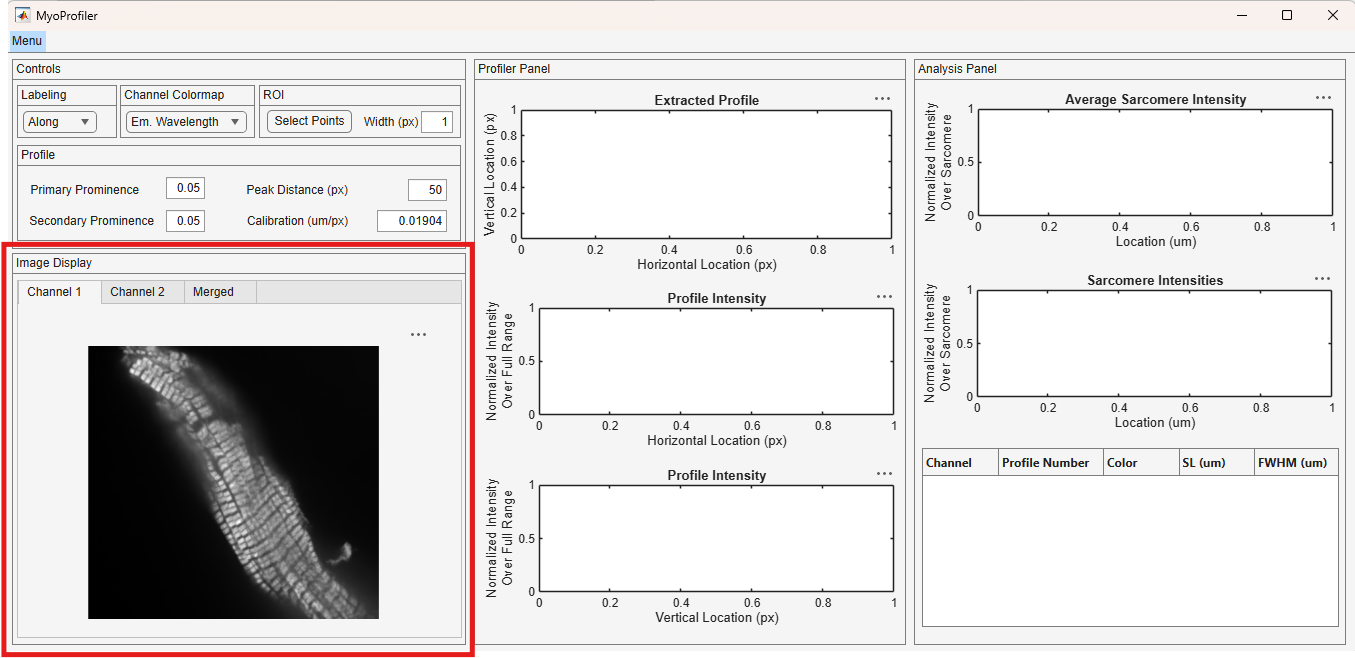Open ellipsis menu above Vertical Location intensity plot
This screenshot has width=1355, height=658.
pos(884,474)
